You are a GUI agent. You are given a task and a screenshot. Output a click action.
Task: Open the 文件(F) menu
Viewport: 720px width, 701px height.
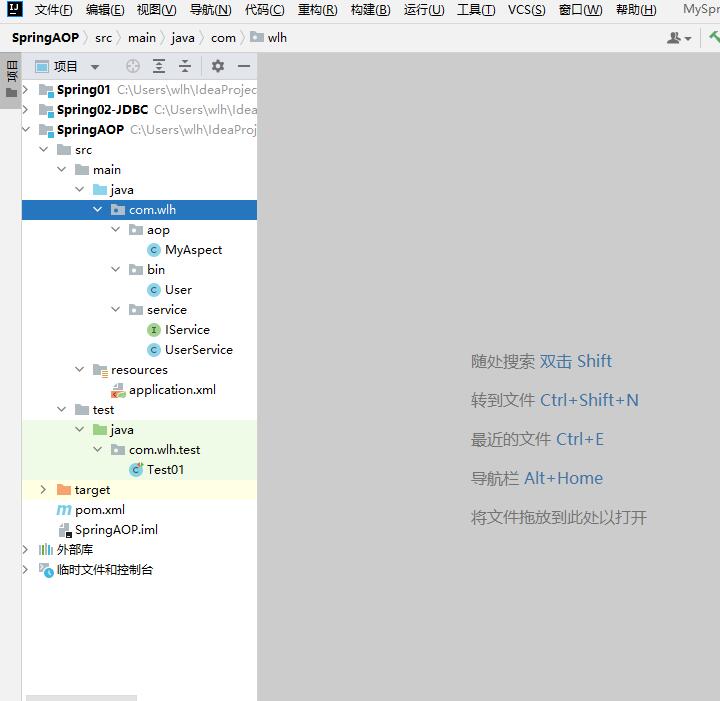point(53,10)
